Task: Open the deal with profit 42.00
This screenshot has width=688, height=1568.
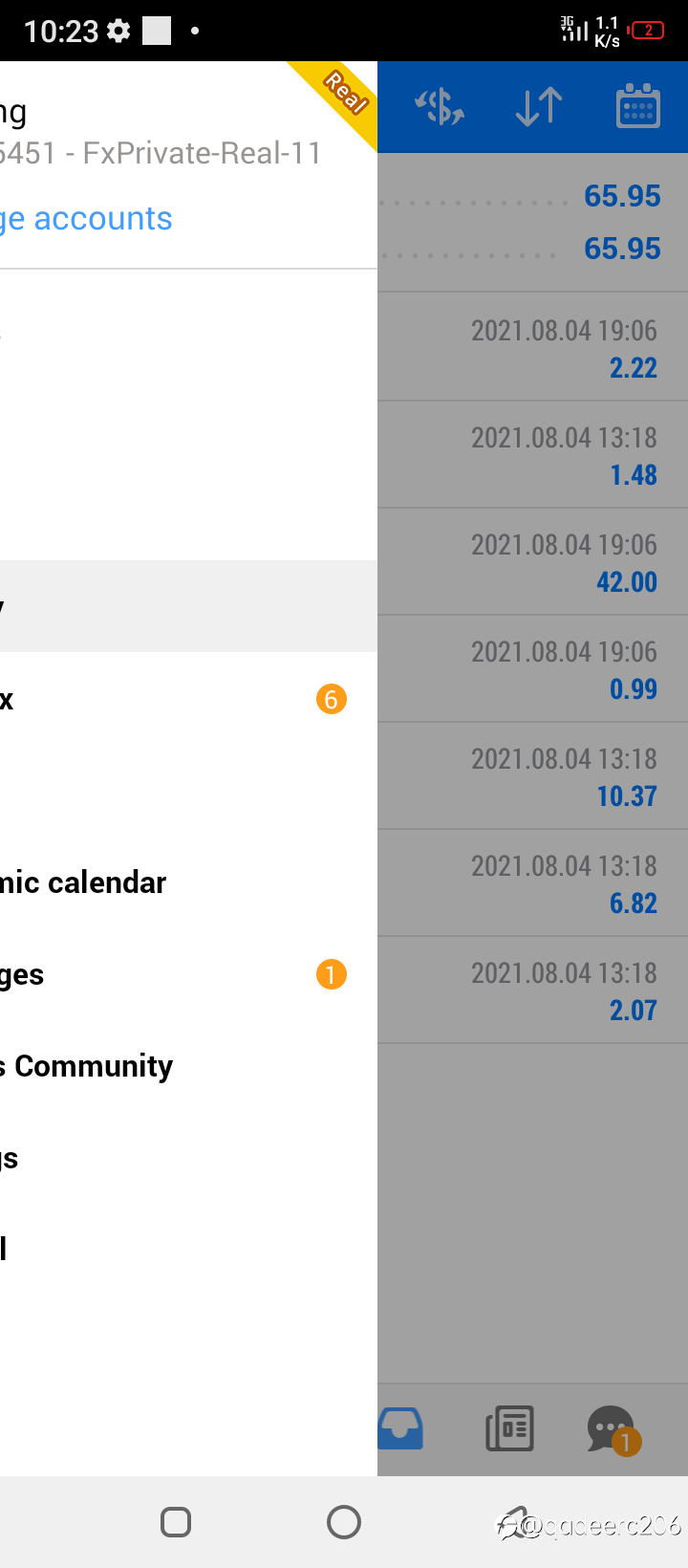Action: click(x=533, y=561)
